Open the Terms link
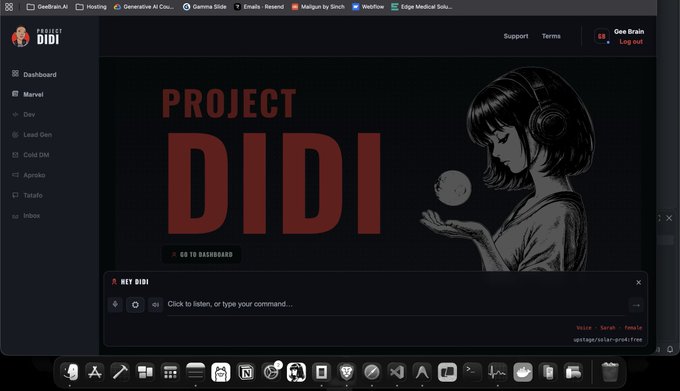 (x=551, y=36)
